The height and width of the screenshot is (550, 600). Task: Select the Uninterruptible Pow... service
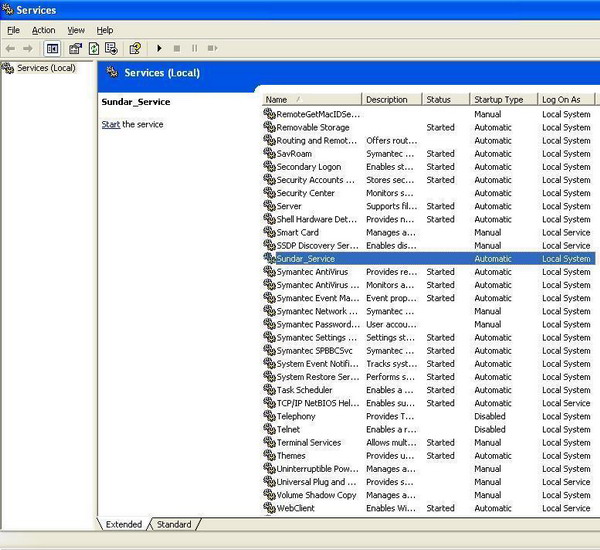pos(429,468)
